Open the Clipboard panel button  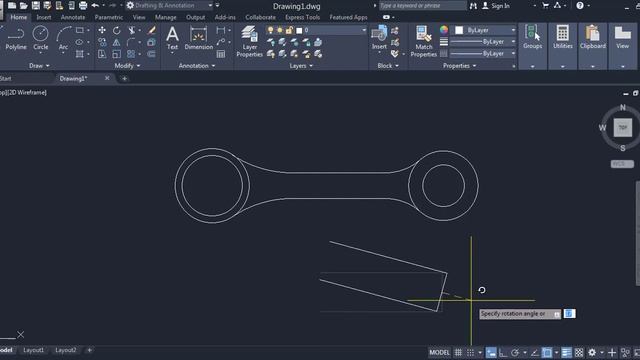click(x=593, y=46)
